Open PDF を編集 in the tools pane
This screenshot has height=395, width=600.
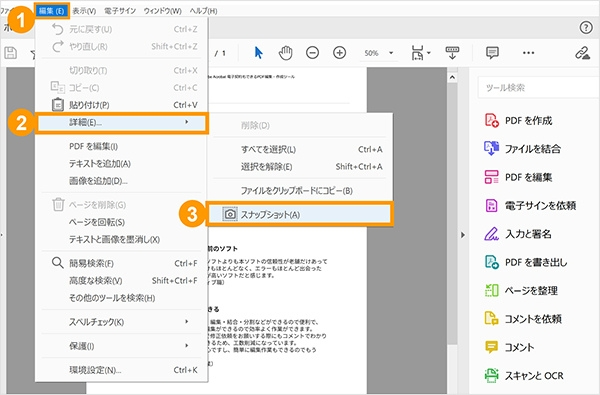pos(519,177)
